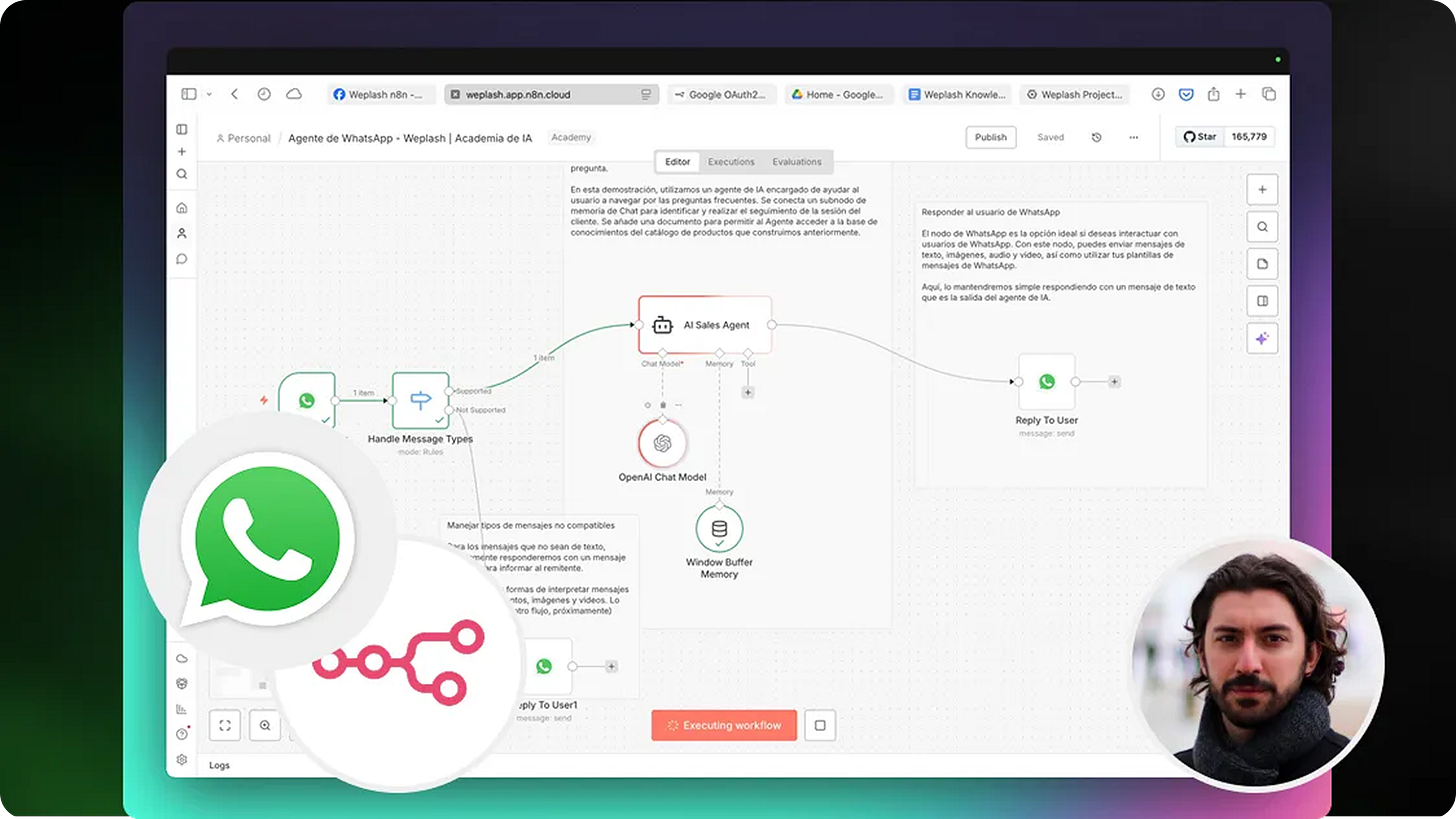This screenshot has width=1456, height=819.
Task: Open the Weplash Knowledge doc browser tab
Action: [x=957, y=94]
